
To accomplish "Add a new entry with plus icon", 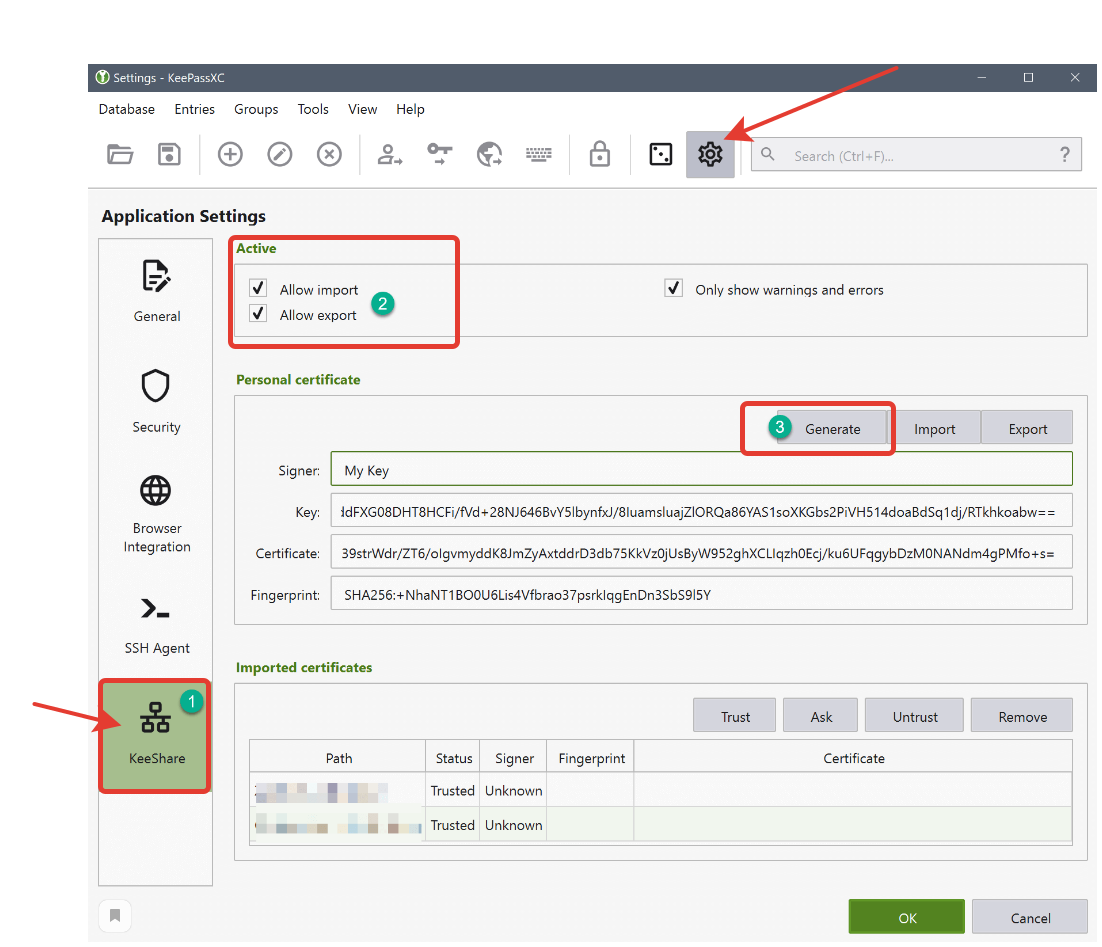I will point(230,154).
